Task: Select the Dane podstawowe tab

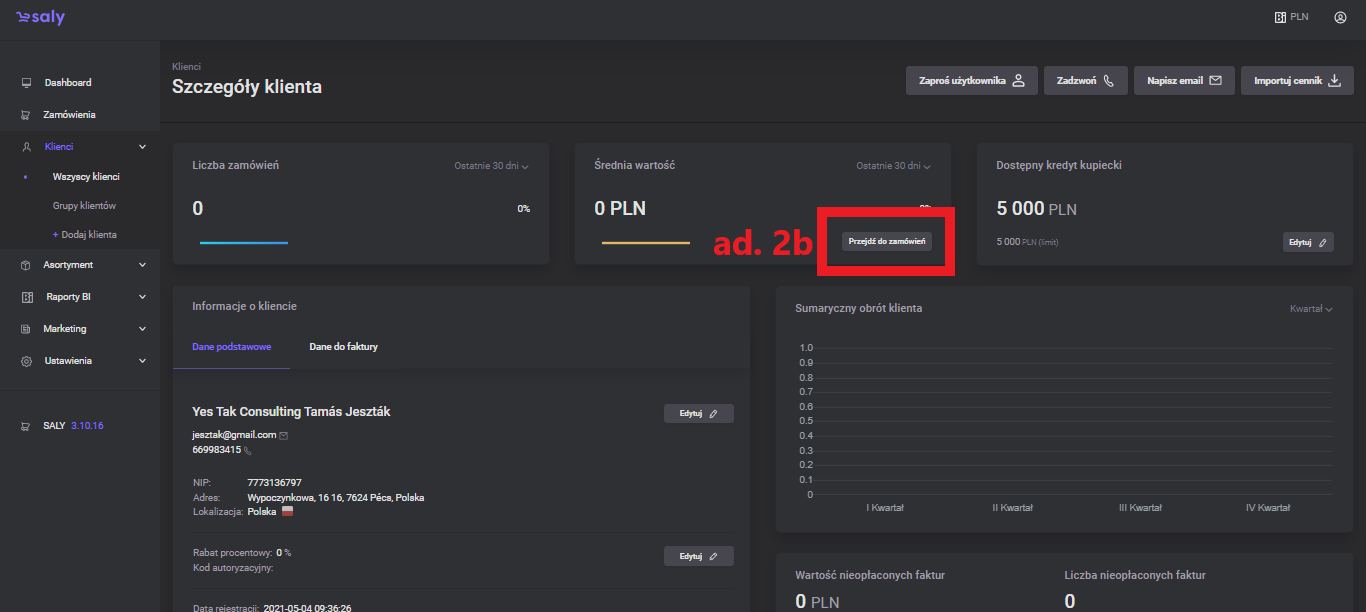Action: (x=231, y=347)
